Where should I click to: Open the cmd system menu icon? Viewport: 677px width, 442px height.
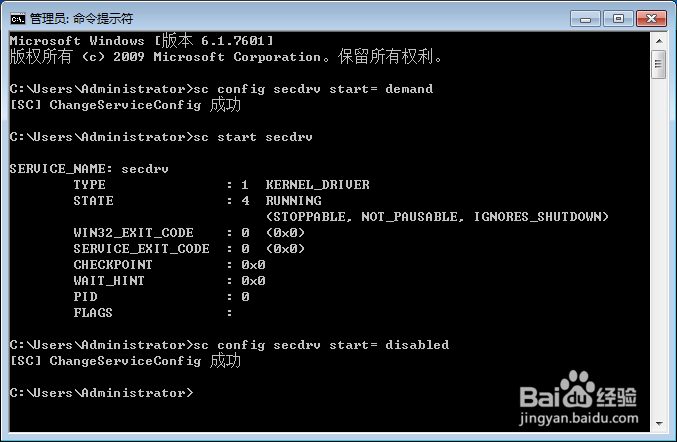pos(18,19)
